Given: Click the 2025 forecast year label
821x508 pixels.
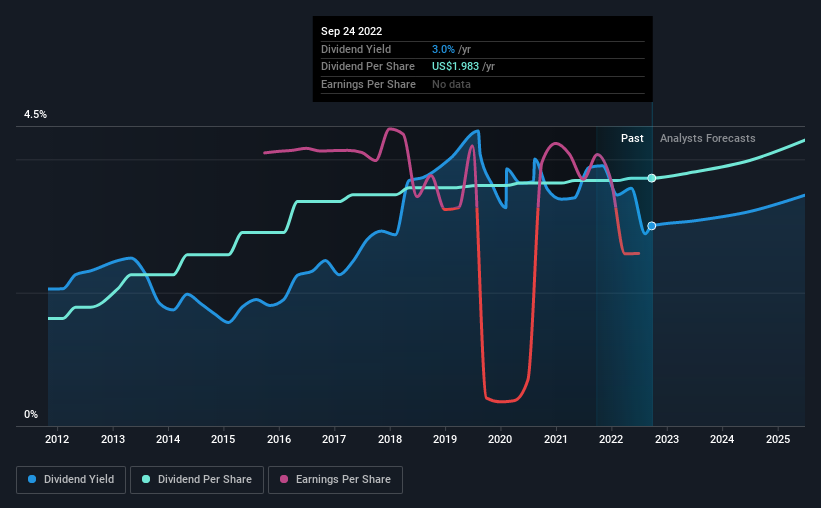Looking at the screenshot, I should (777, 439).
